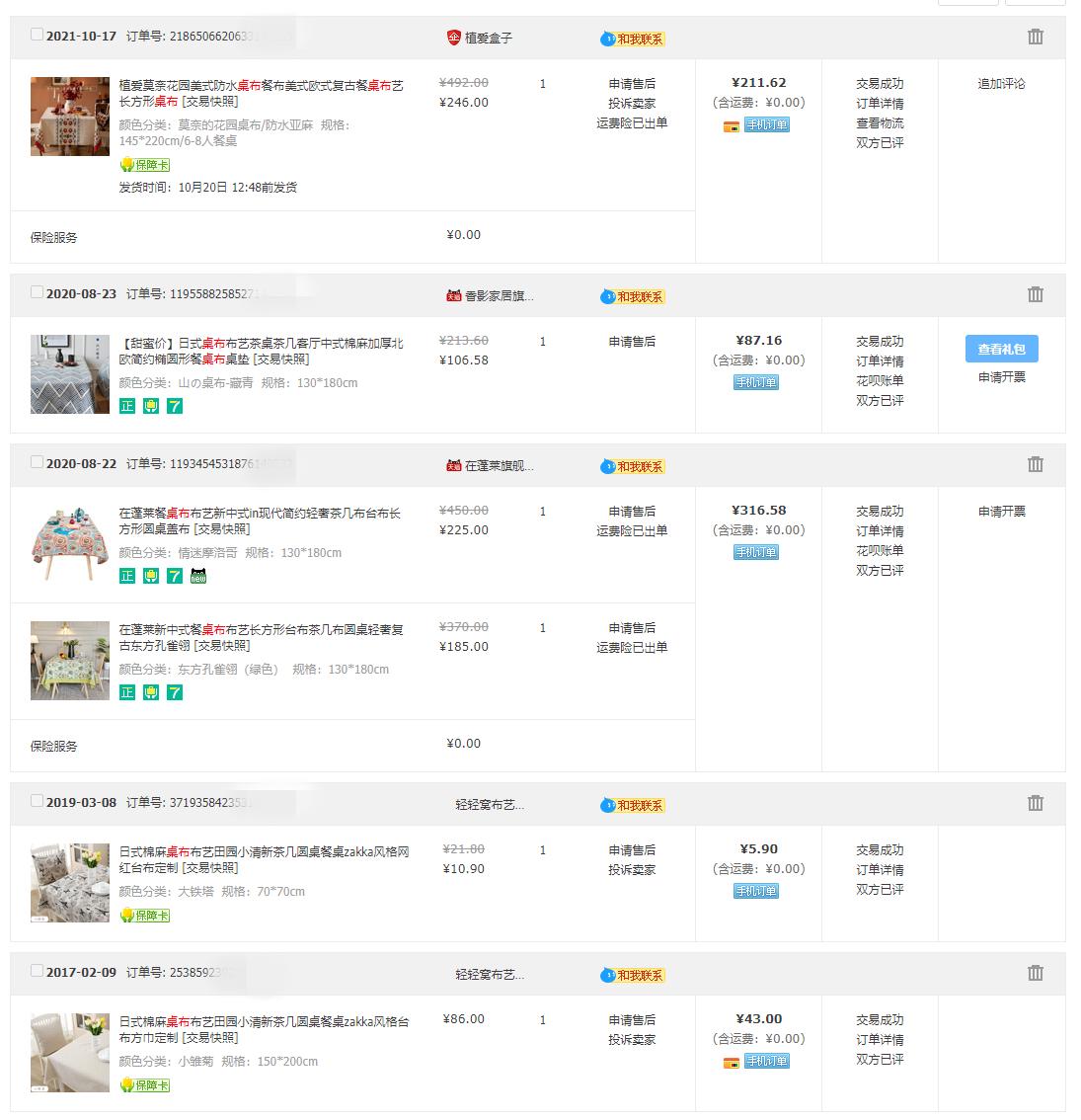The image size is (1081, 1120).
Task: Delete the 2019-03-08 order with trash icon
Action: [1035, 803]
